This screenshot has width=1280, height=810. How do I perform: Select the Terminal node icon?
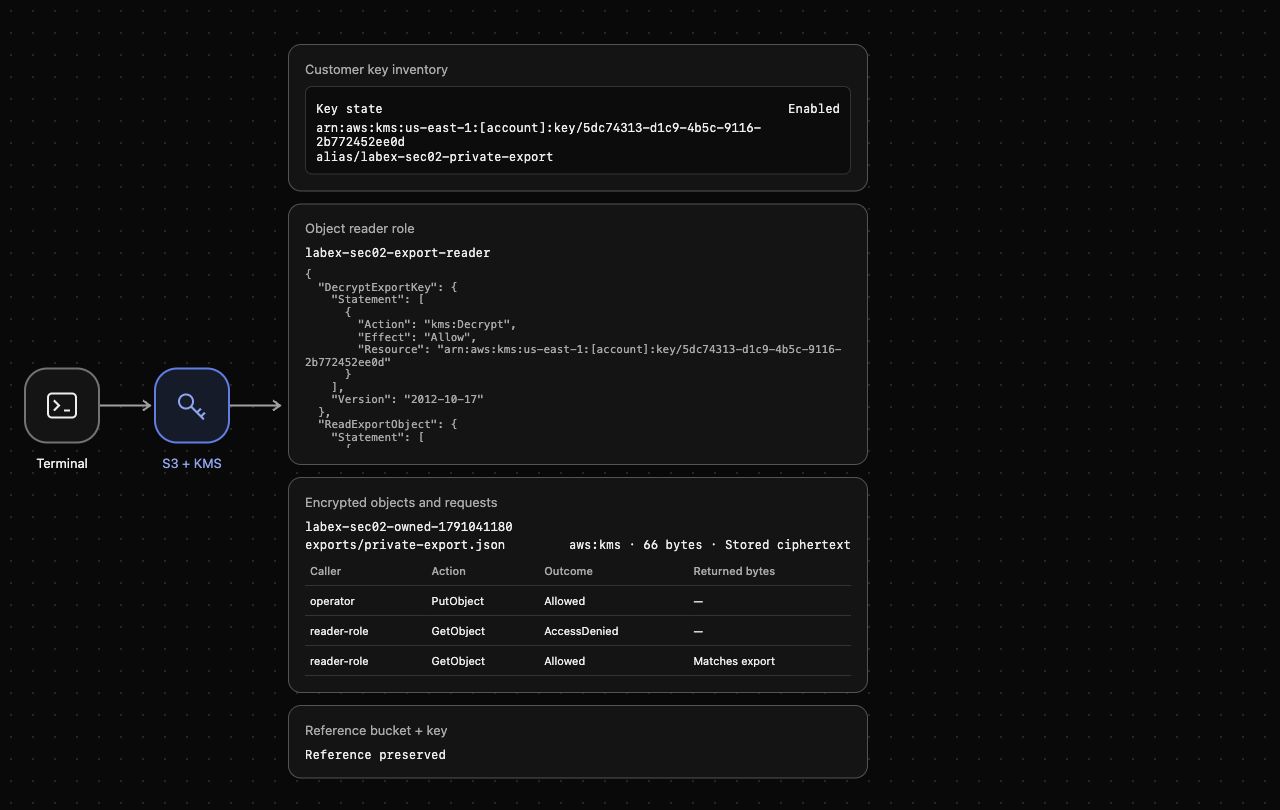tap(62, 405)
